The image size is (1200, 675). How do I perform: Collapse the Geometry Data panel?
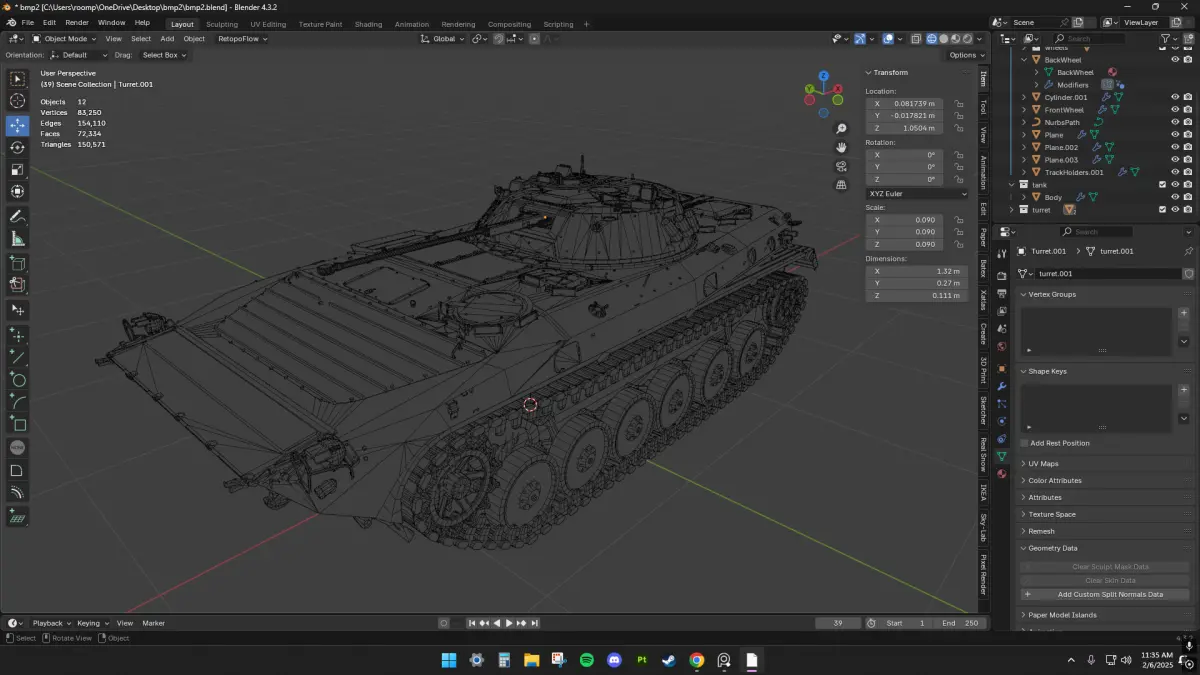(x=1053, y=548)
